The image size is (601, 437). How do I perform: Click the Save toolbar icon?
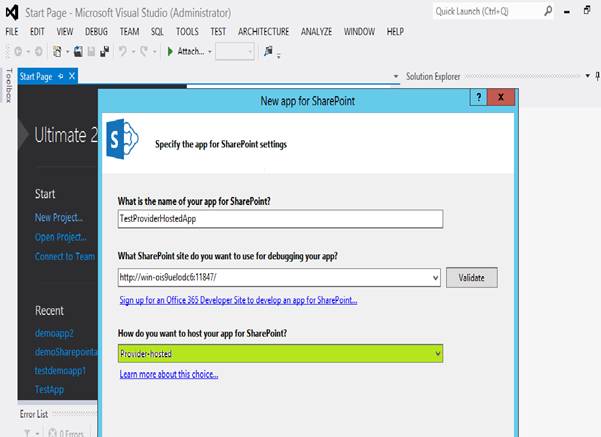click(91, 51)
